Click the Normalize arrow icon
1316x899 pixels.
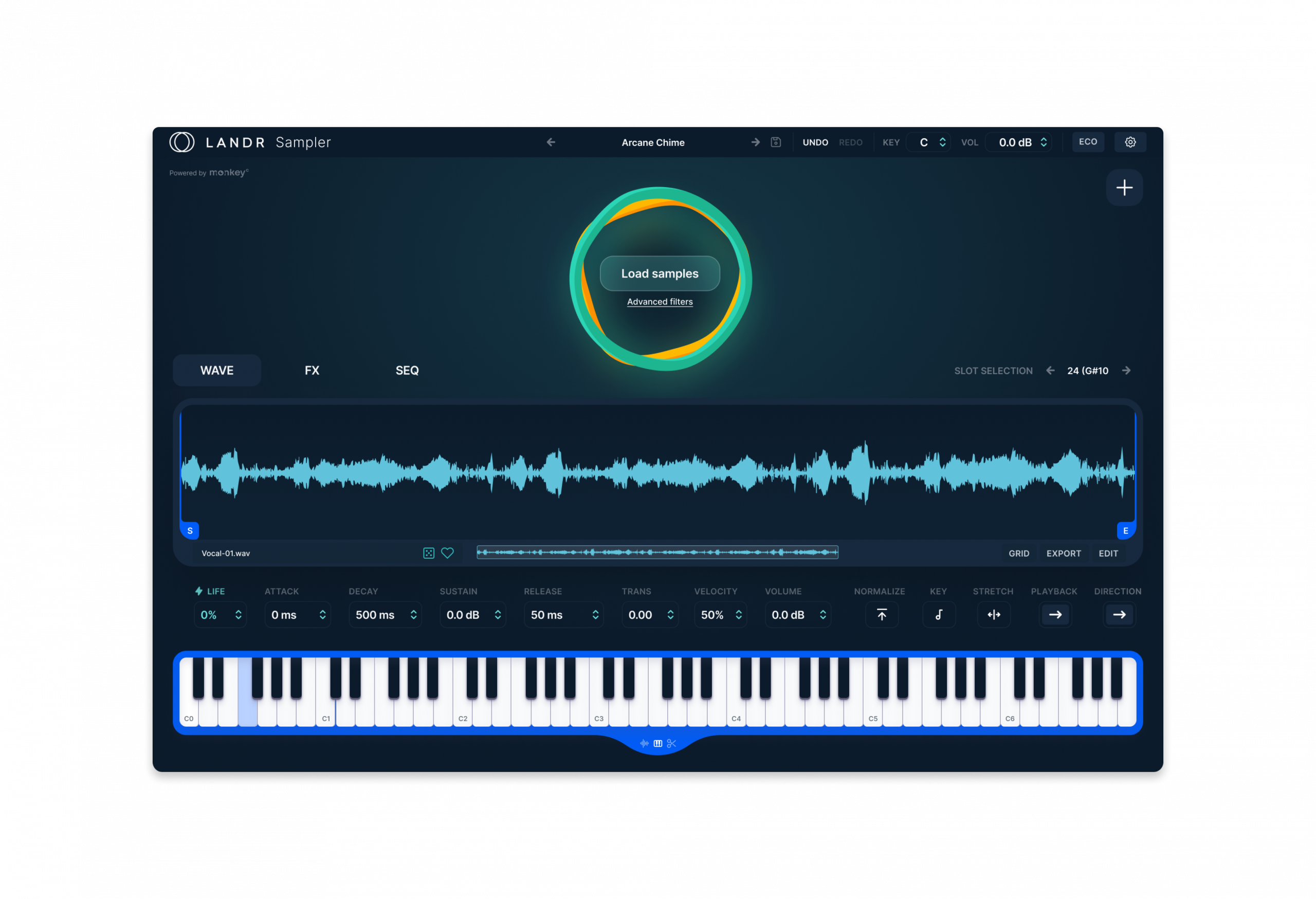(882, 615)
